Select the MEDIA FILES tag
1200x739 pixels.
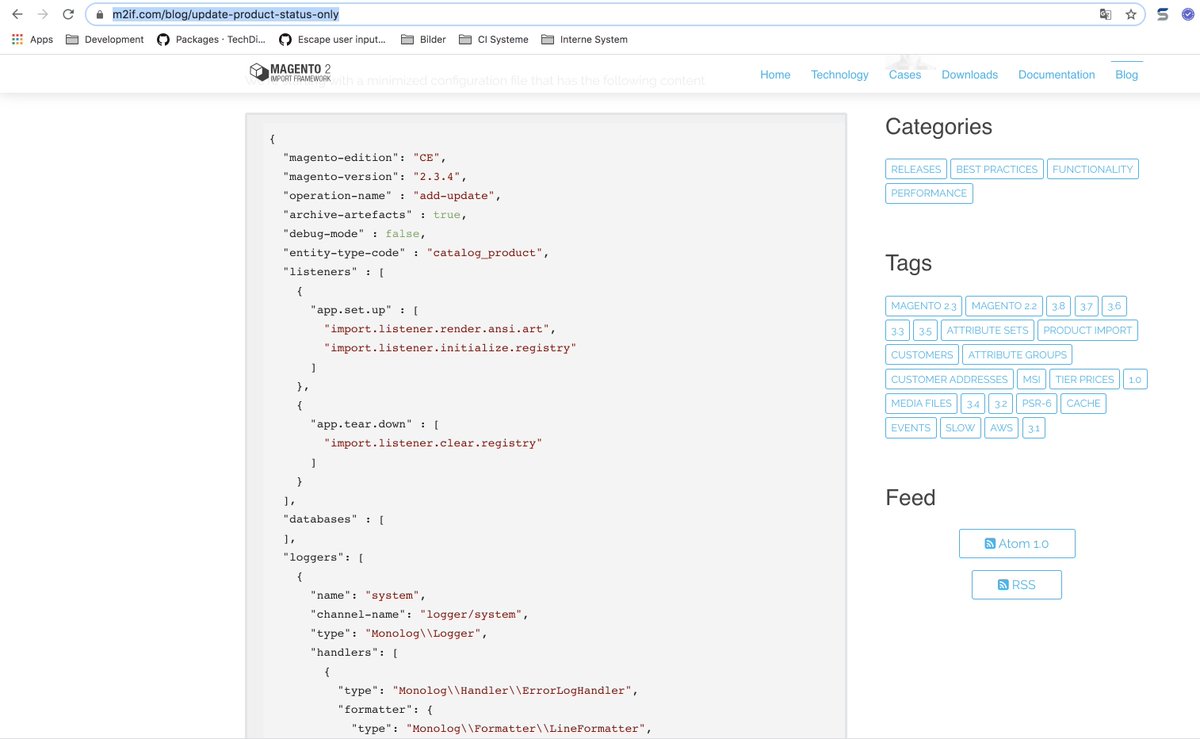[x=922, y=403]
